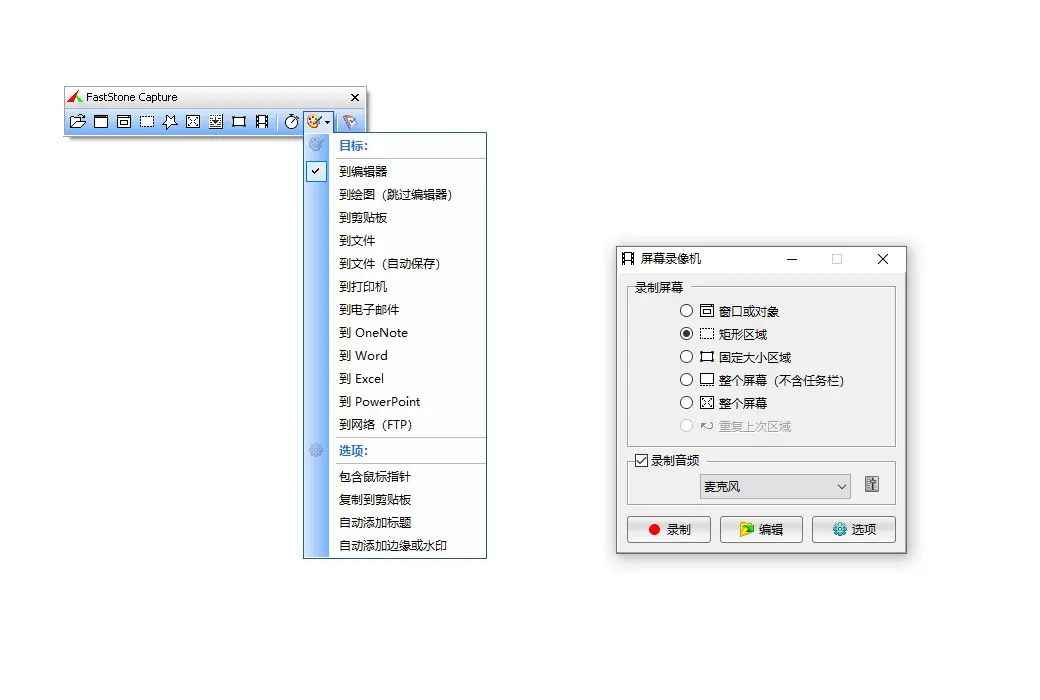Click audio settings icon next to 麦克风

(x=872, y=485)
